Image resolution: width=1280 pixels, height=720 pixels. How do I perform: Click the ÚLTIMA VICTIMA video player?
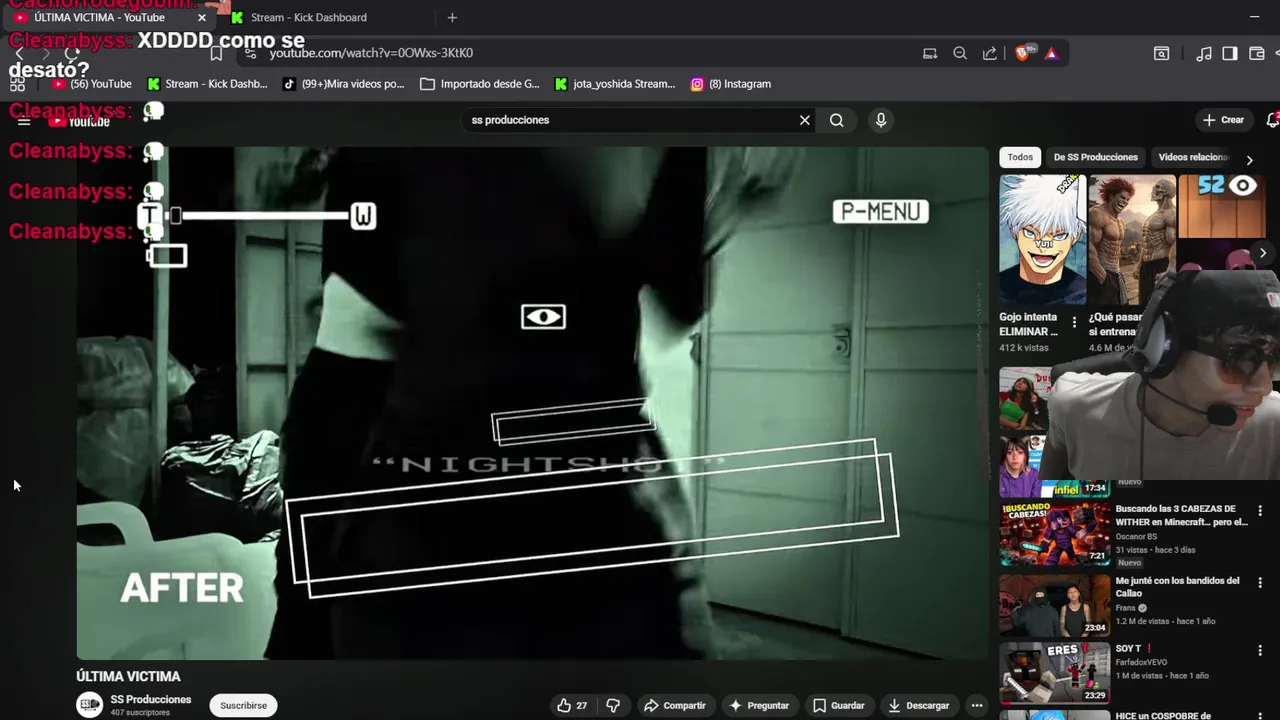532,403
